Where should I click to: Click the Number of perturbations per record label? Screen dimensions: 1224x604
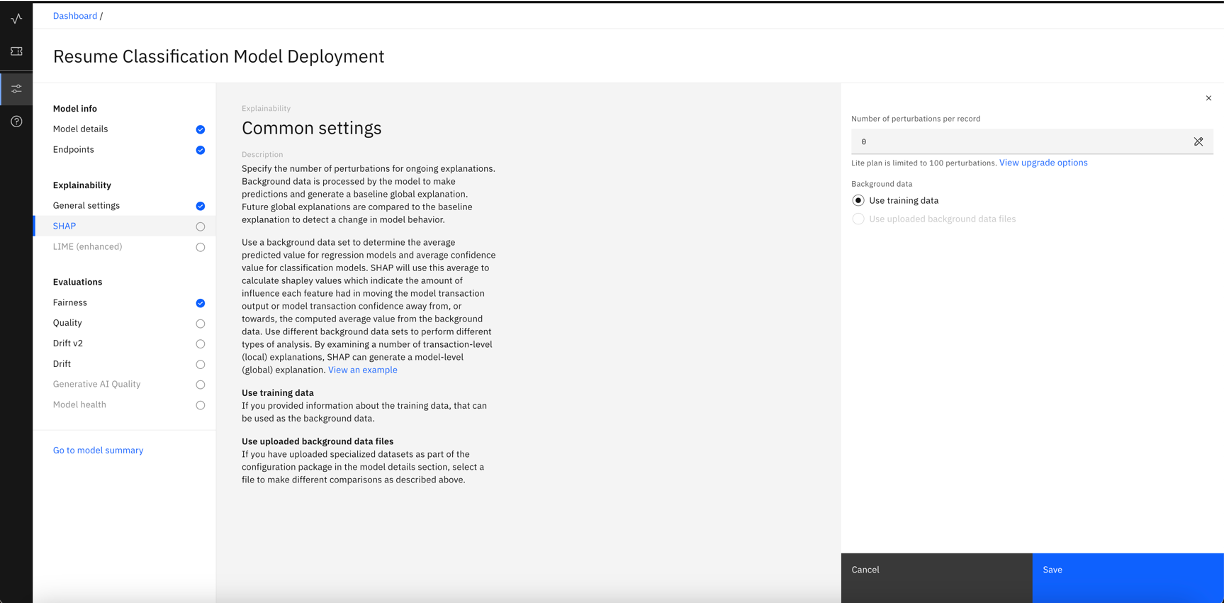pyautogui.click(x=916, y=119)
